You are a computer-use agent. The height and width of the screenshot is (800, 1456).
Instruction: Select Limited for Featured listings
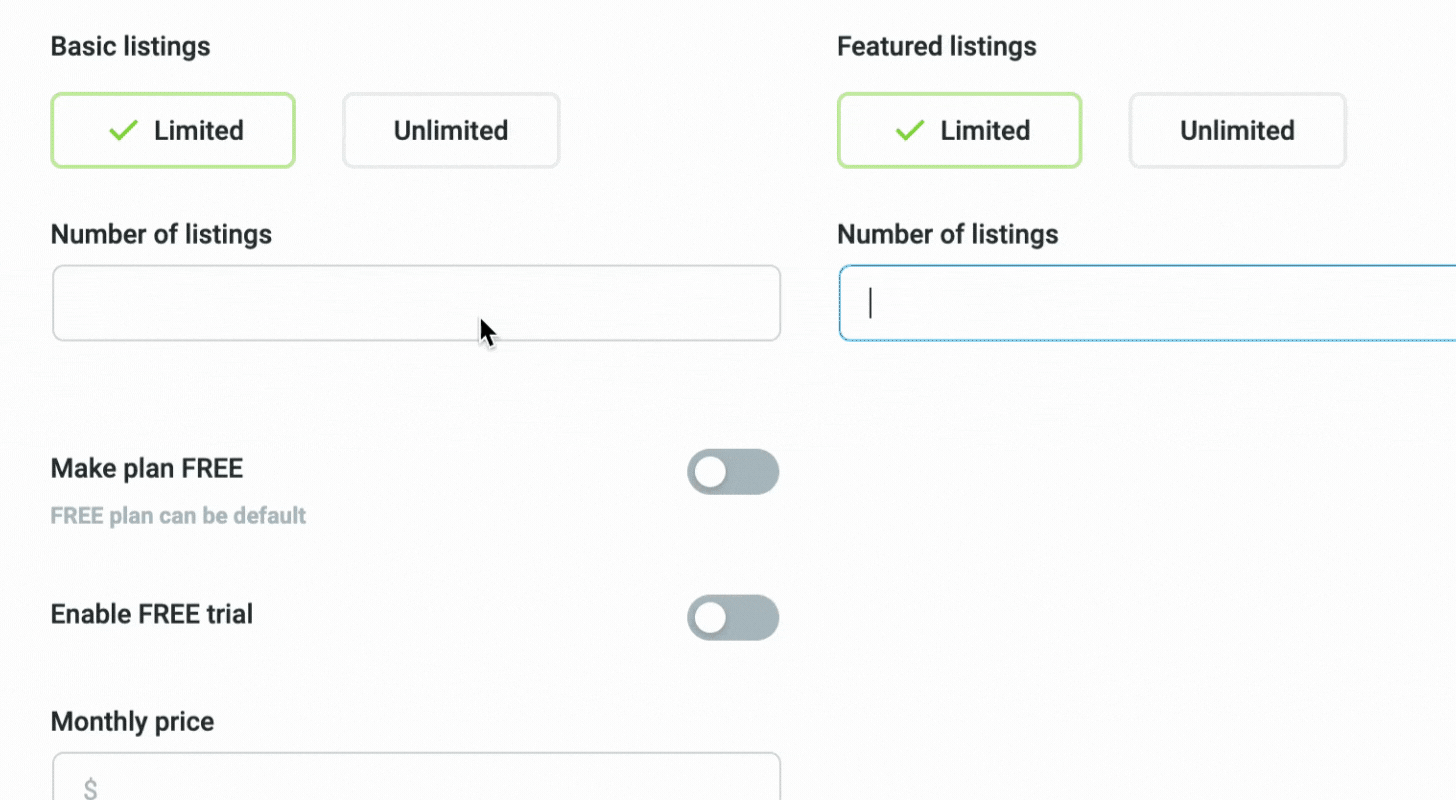click(959, 130)
